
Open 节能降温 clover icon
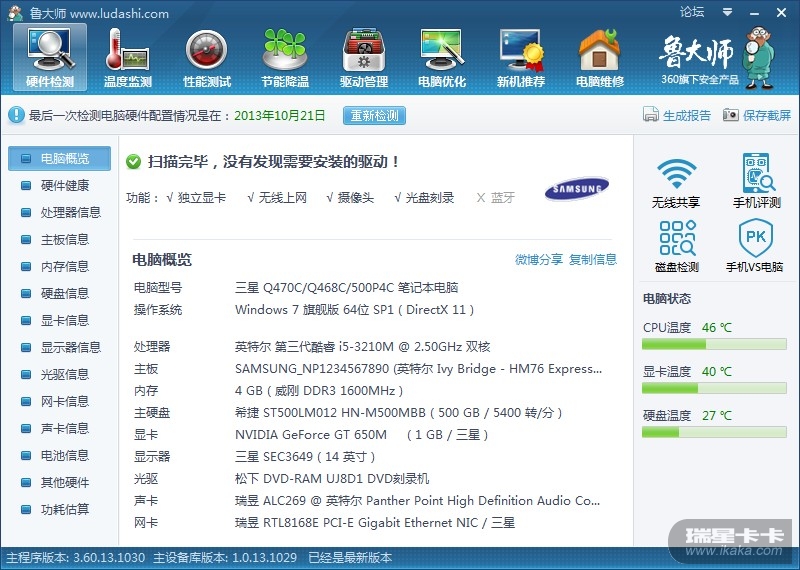coord(285,57)
